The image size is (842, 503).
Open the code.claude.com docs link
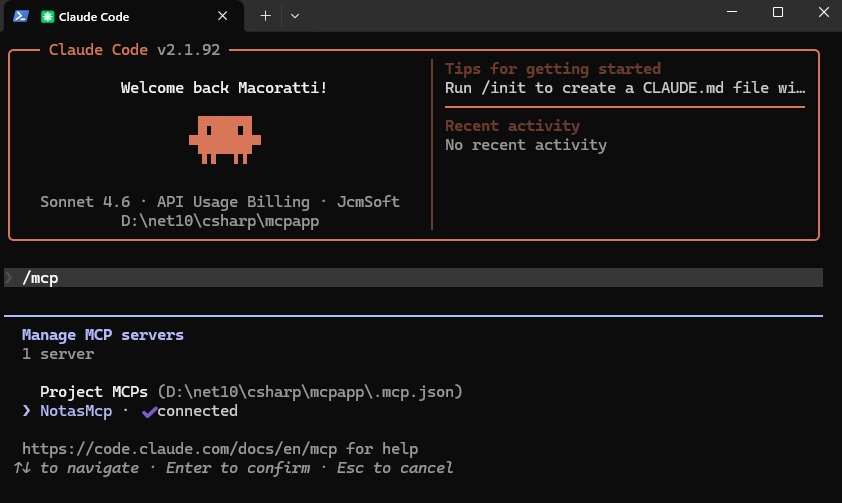[x=179, y=448]
